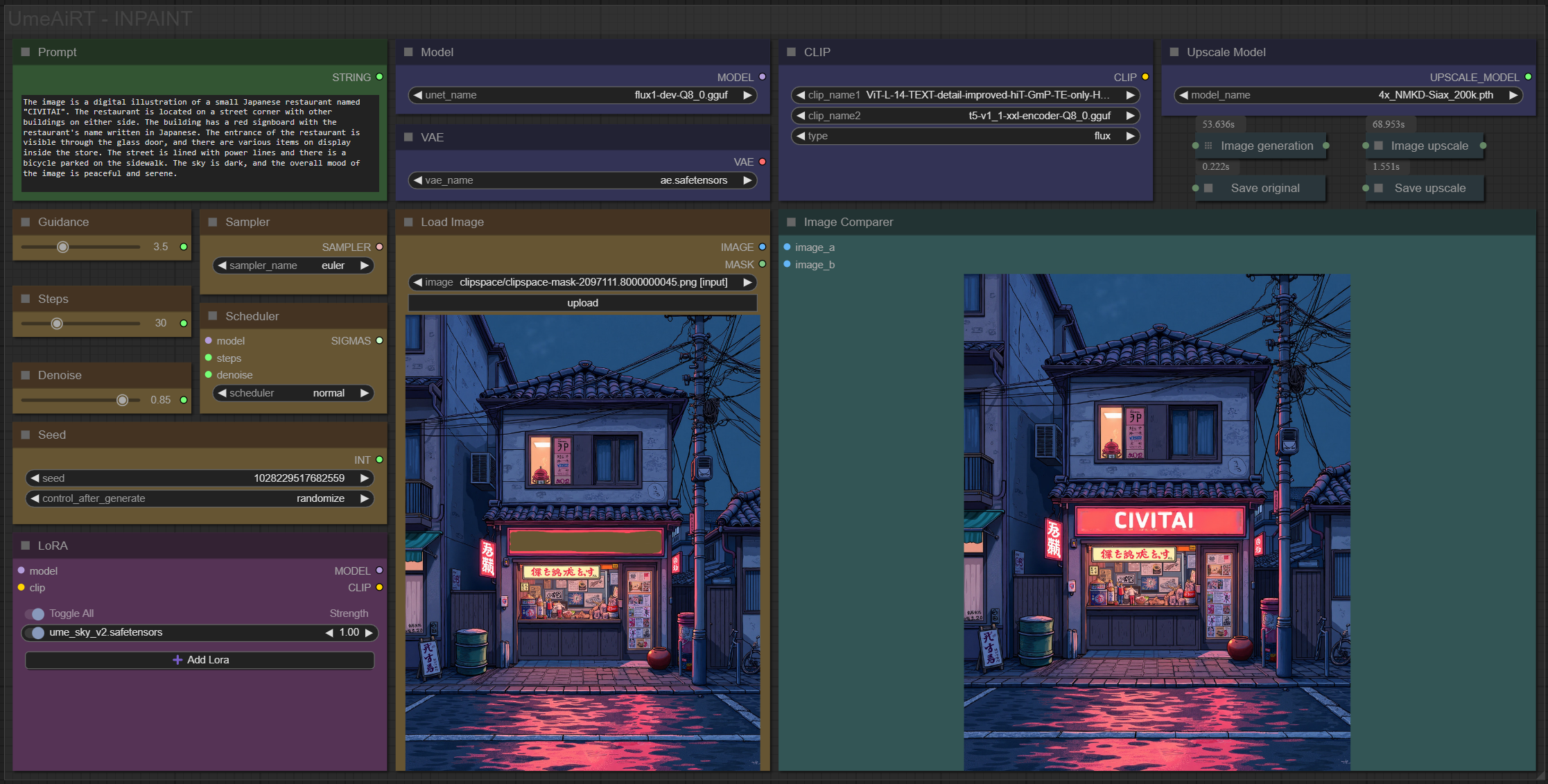Image resolution: width=1548 pixels, height=784 pixels.
Task: Click the Upscale Model node title
Action: pos(1226,52)
